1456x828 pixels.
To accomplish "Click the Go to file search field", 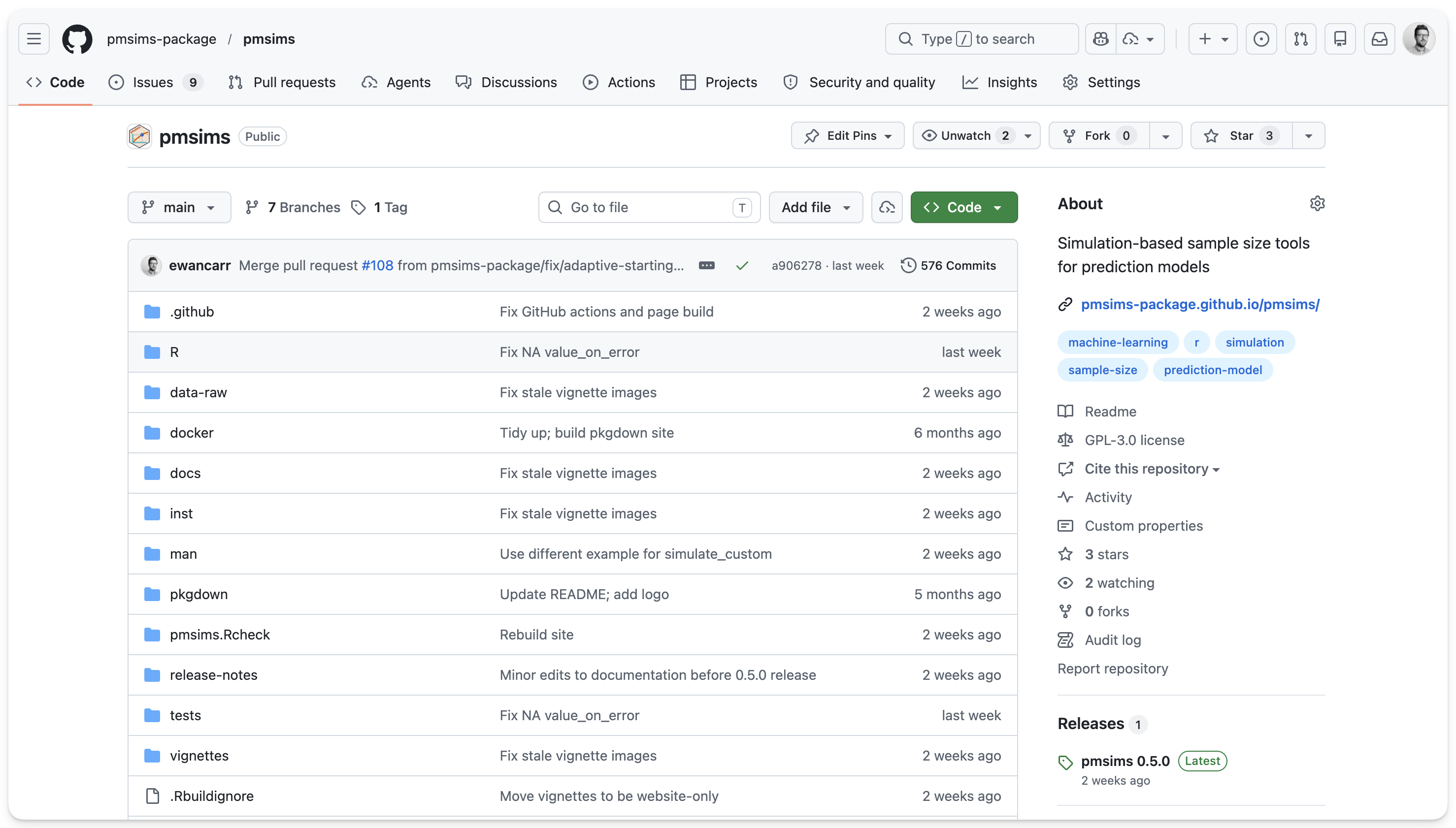I will [x=649, y=208].
